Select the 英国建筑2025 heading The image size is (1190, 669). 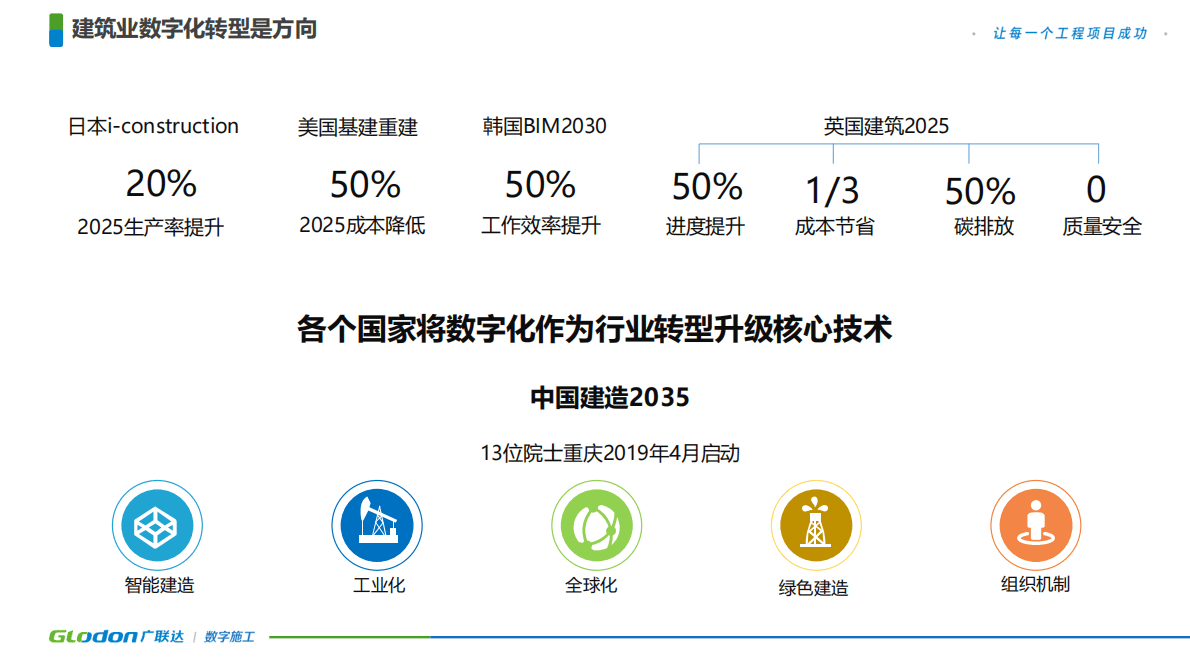(x=886, y=127)
